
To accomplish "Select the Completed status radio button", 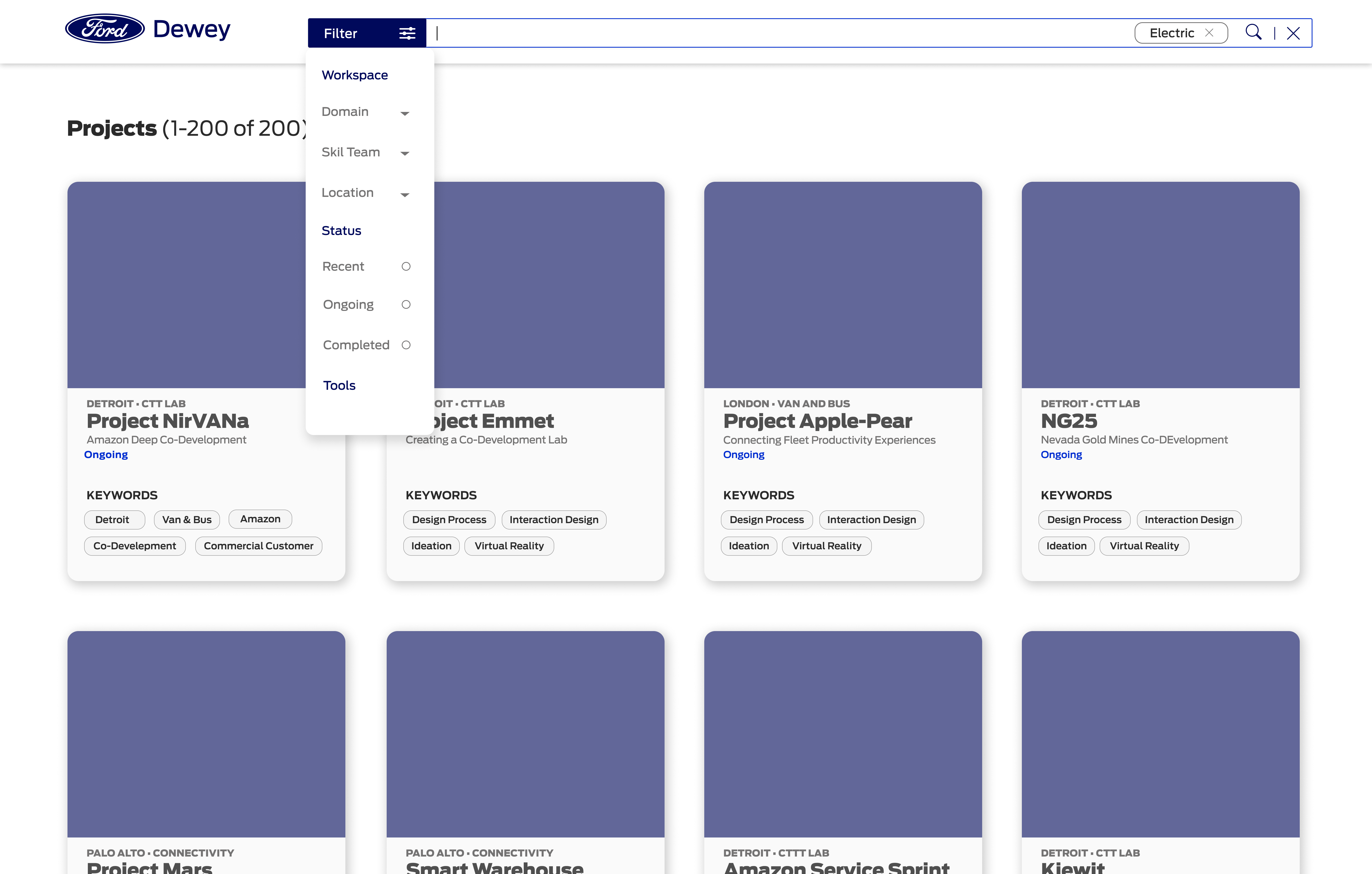I will (406, 345).
